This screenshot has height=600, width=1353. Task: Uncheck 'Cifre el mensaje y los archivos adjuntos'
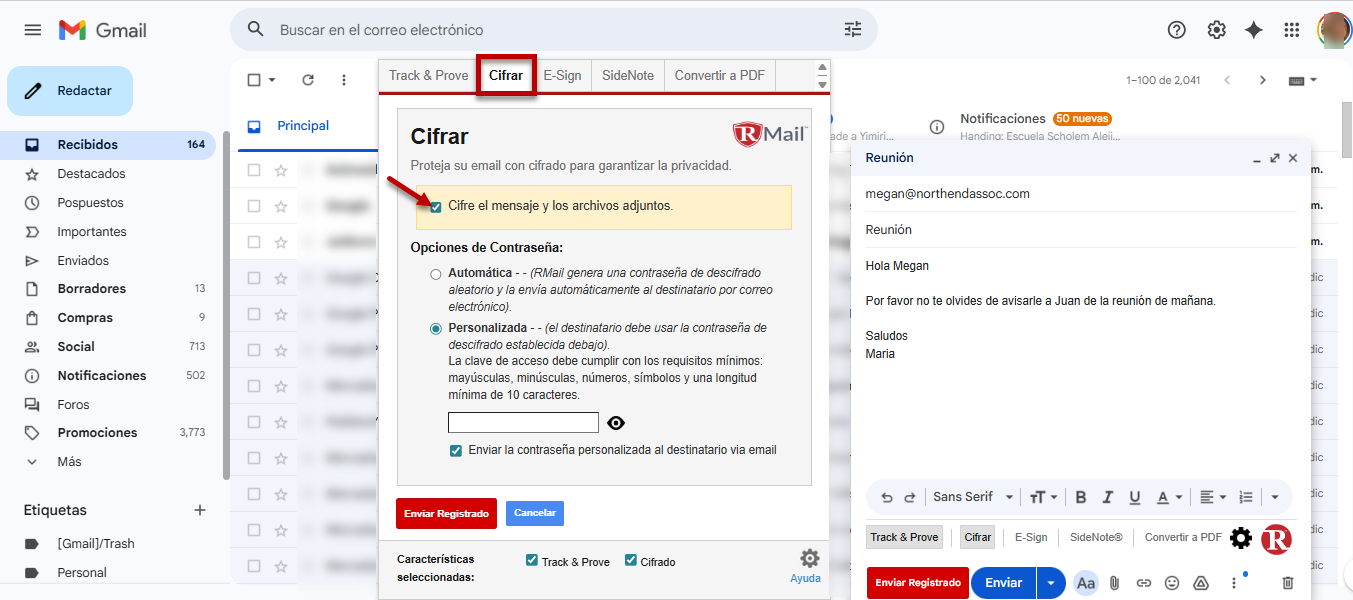[435, 206]
